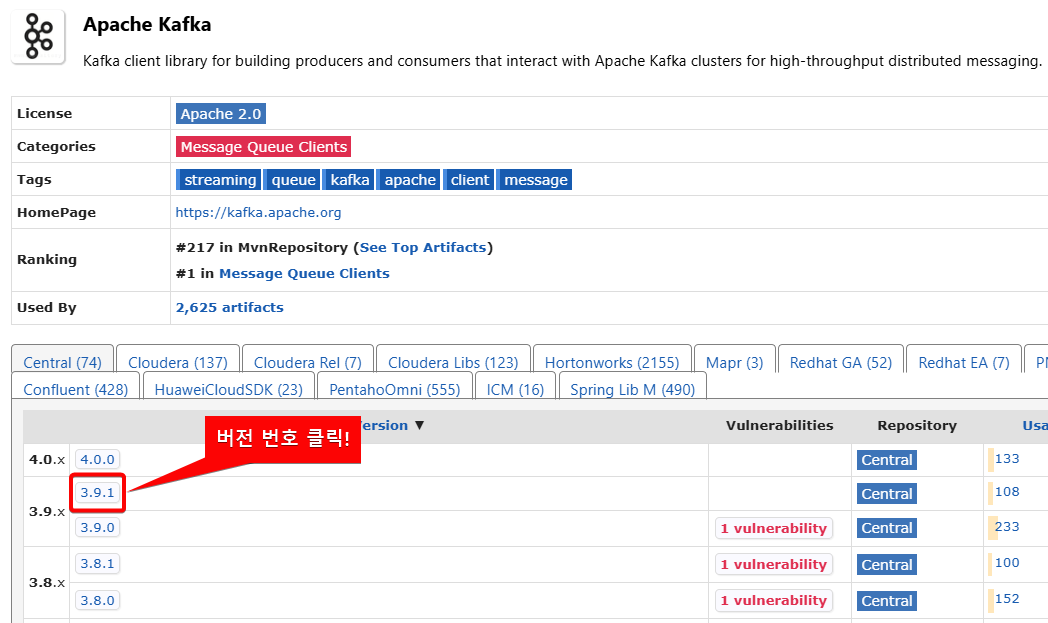This screenshot has height=623, width=1048.
Task: Open the Apache 2.0 license badge
Action: click(221, 114)
